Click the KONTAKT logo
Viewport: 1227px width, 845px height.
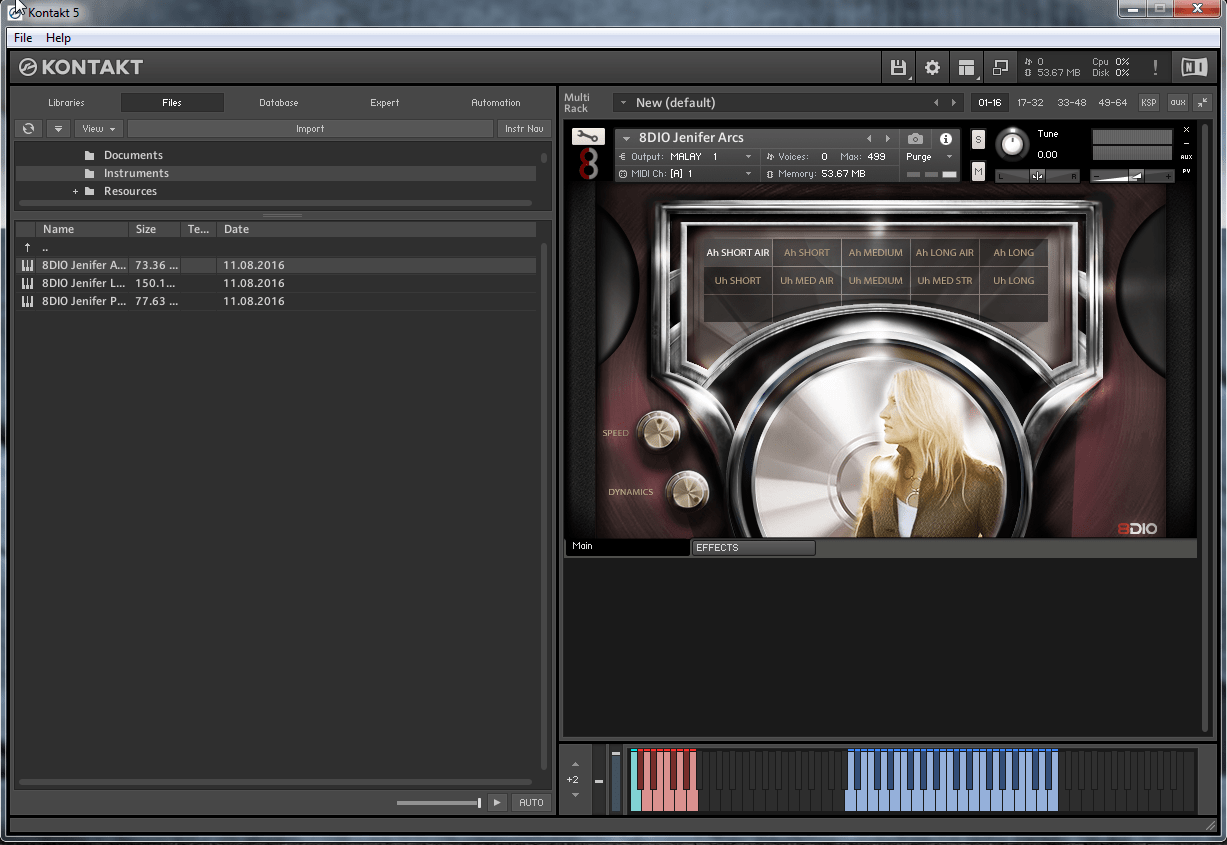pos(81,67)
